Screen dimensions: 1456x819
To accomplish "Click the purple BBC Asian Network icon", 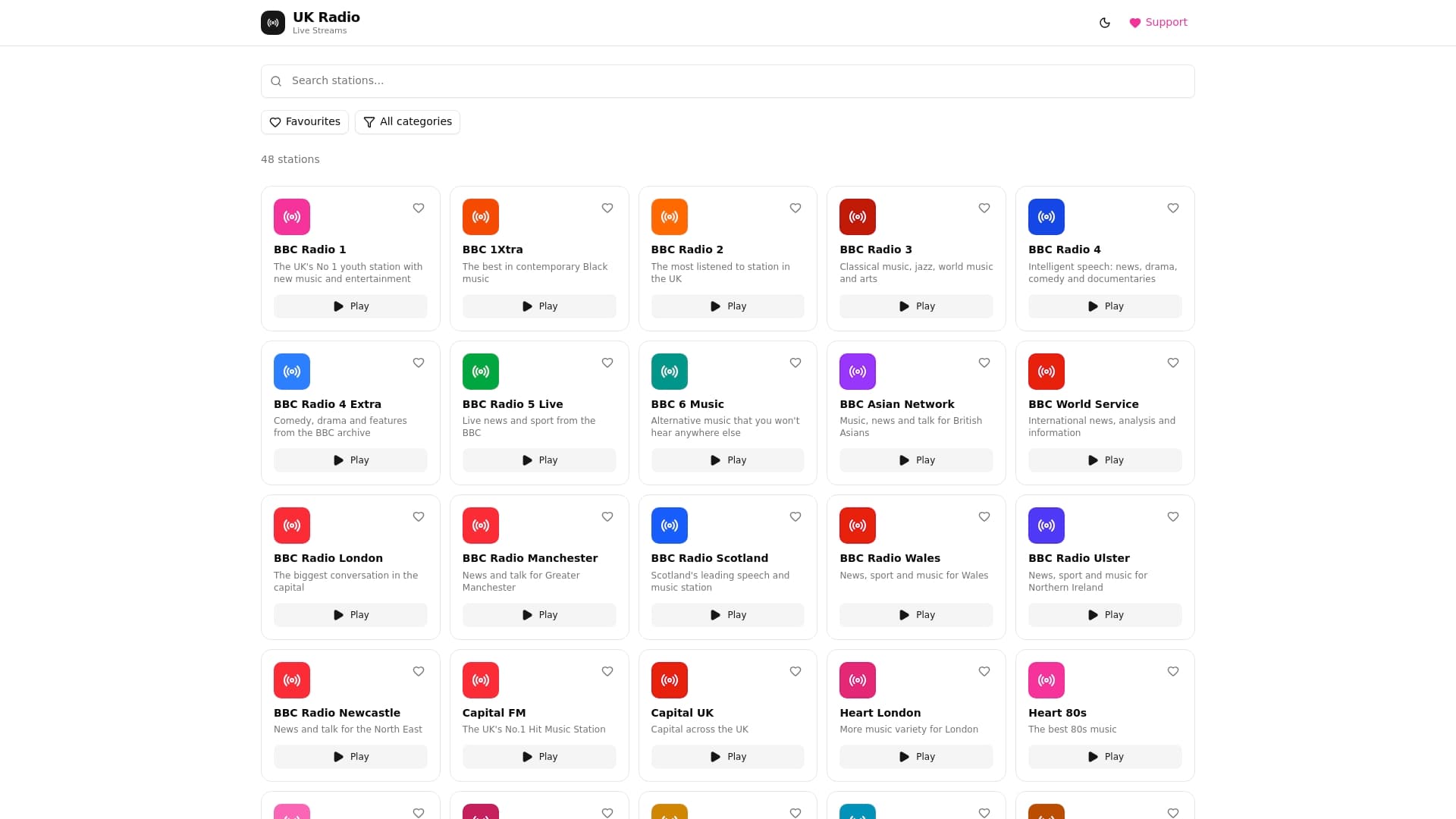I will [x=858, y=372].
